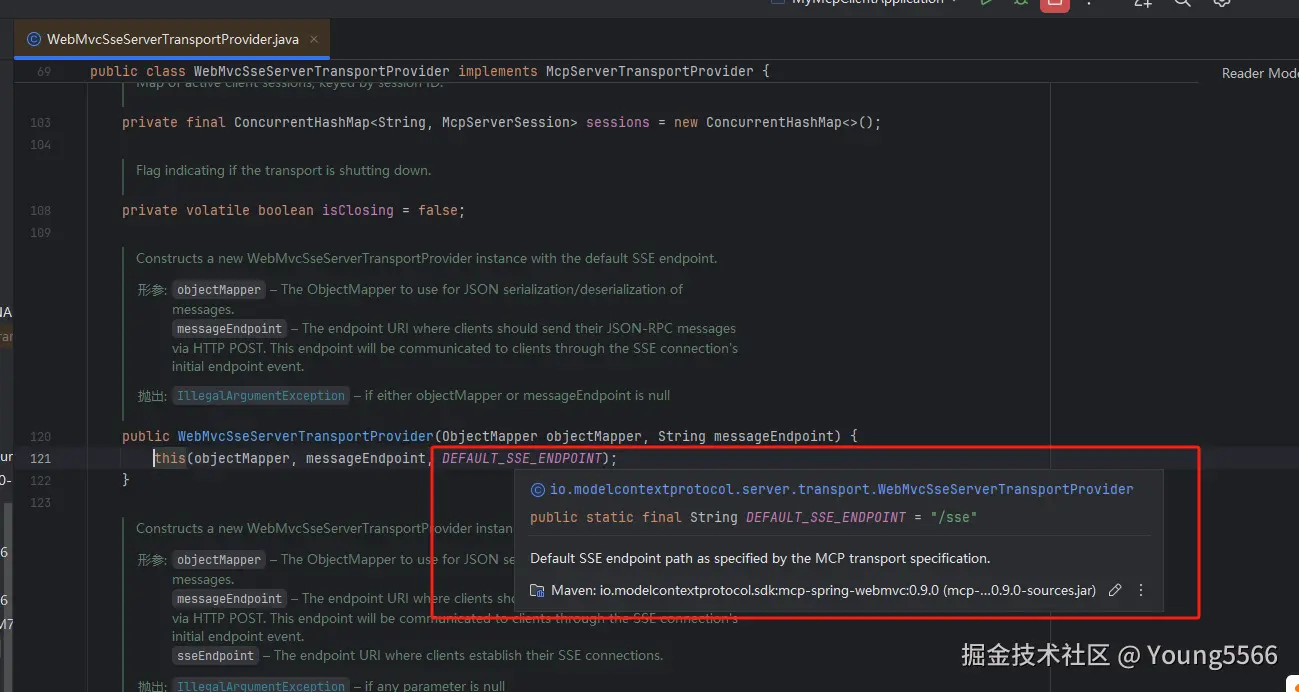Click the pencil edit-source icon in popup
The width and height of the screenshot is (1299, 692).
[1115, 591]
